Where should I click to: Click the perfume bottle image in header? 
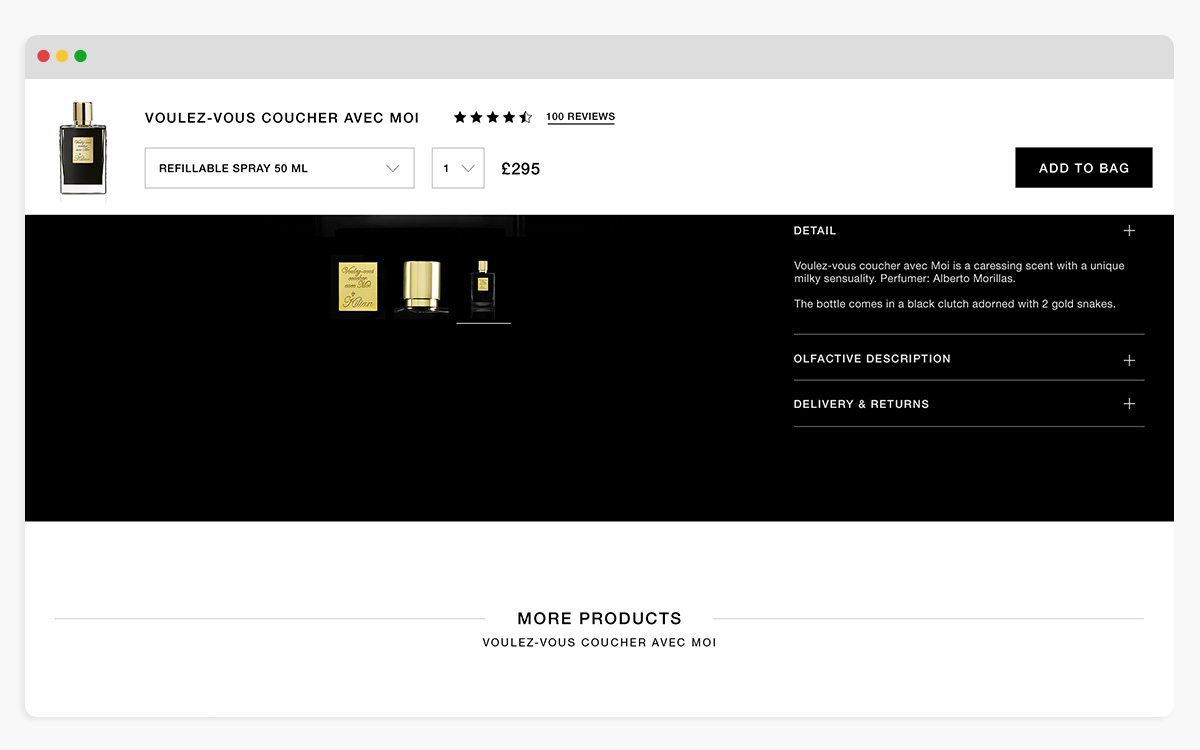tap(83, 147)
